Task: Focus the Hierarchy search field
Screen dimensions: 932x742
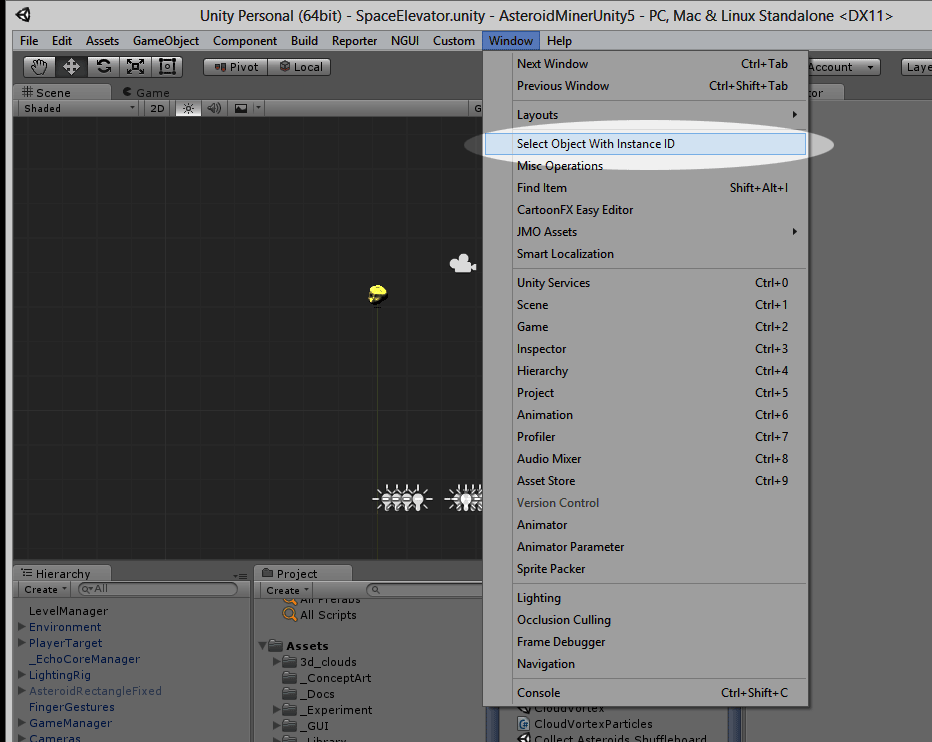Action: (158, 589)
